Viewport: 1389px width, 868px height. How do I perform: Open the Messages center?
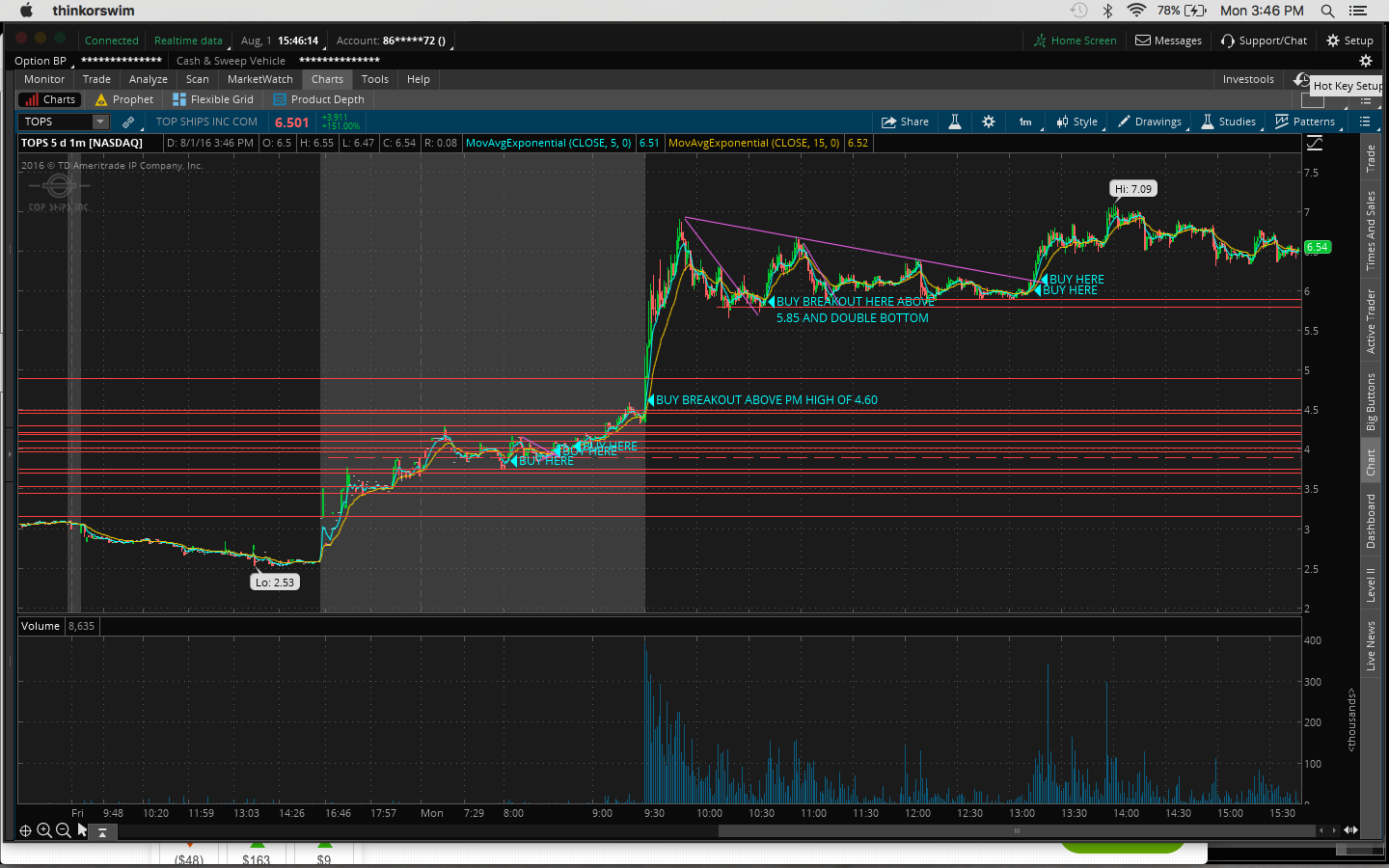[1168, 41]
